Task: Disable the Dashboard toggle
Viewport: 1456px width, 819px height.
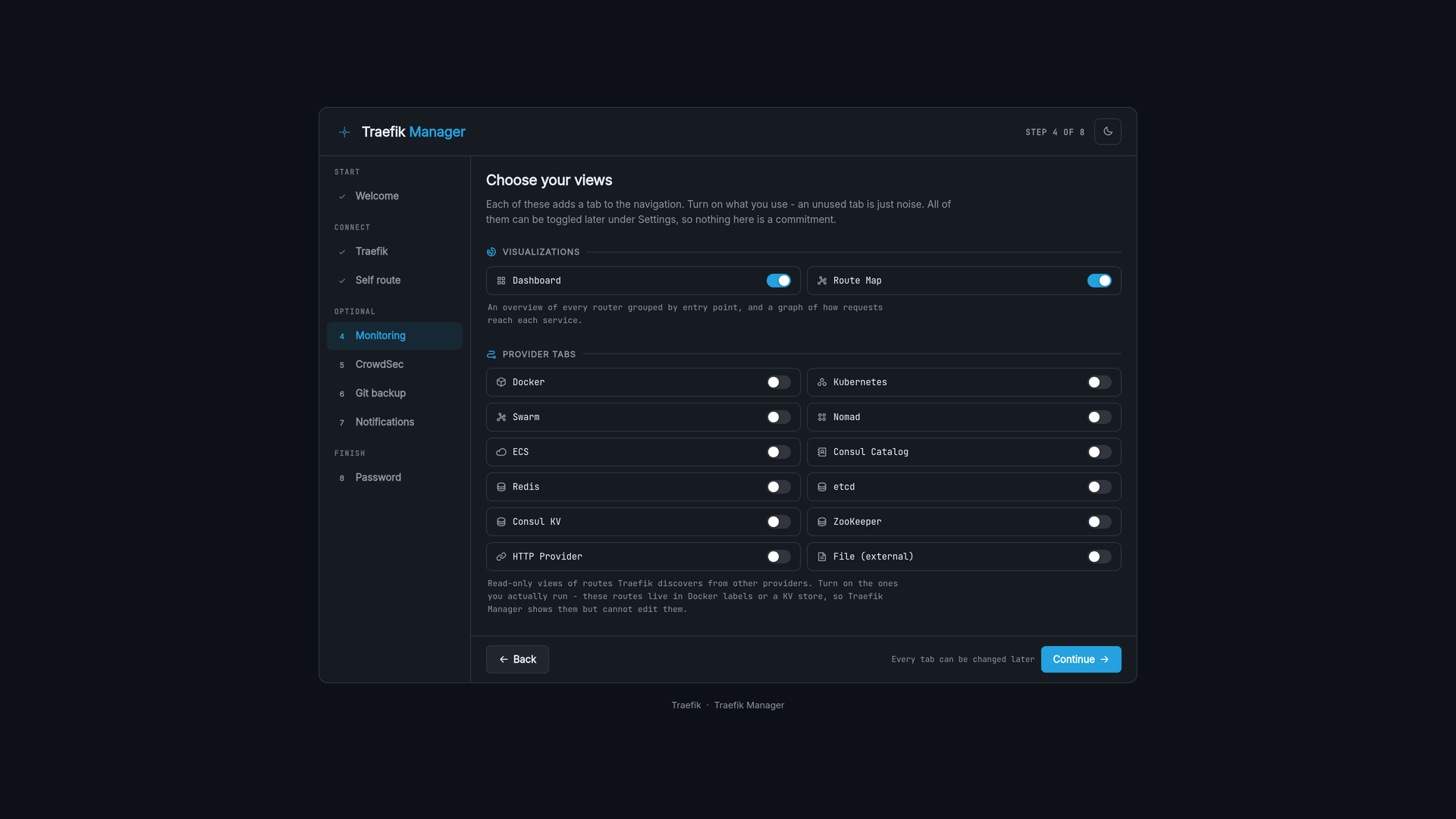Action: tap(779, 281)
